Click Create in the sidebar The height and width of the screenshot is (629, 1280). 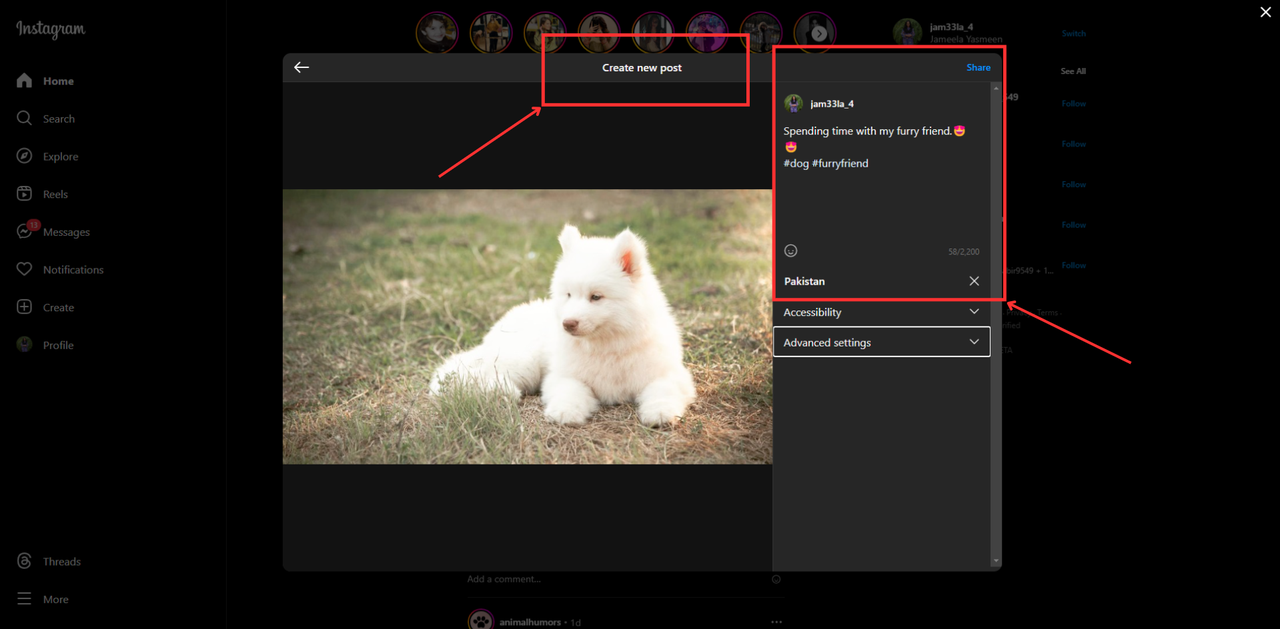pyautogui.click(x=45, y=308)
